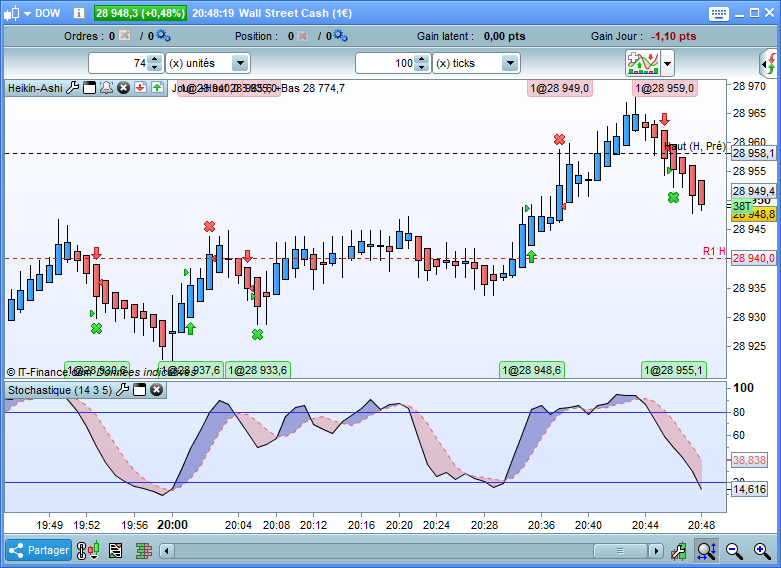This screenshot has width=781, height=568.
Task: Open trading indicators chart button
Action: (643, 63)
